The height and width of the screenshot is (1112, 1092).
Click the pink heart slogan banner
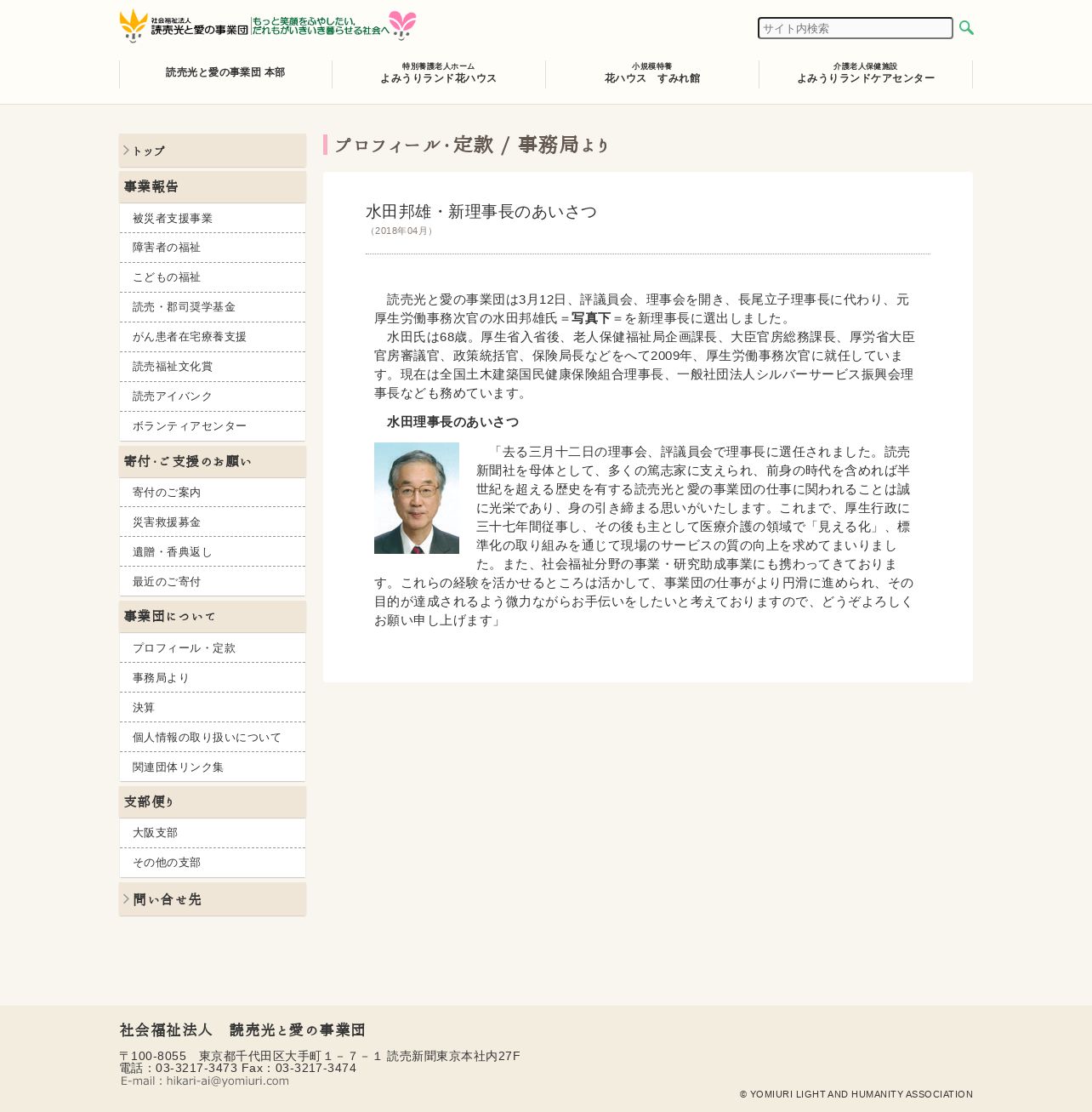point(333,26)
